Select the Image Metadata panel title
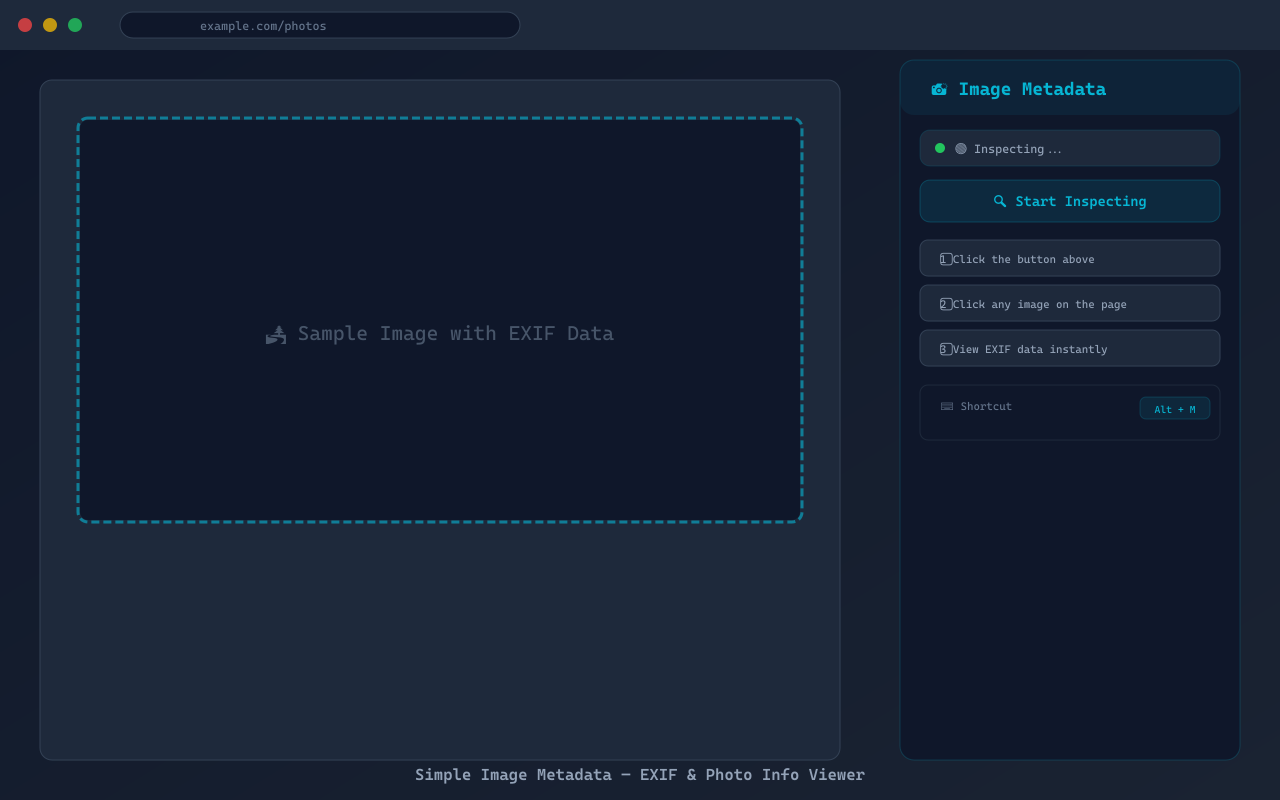Image resolution: width=1280 pixels, height=800 pixels. 1032,89
